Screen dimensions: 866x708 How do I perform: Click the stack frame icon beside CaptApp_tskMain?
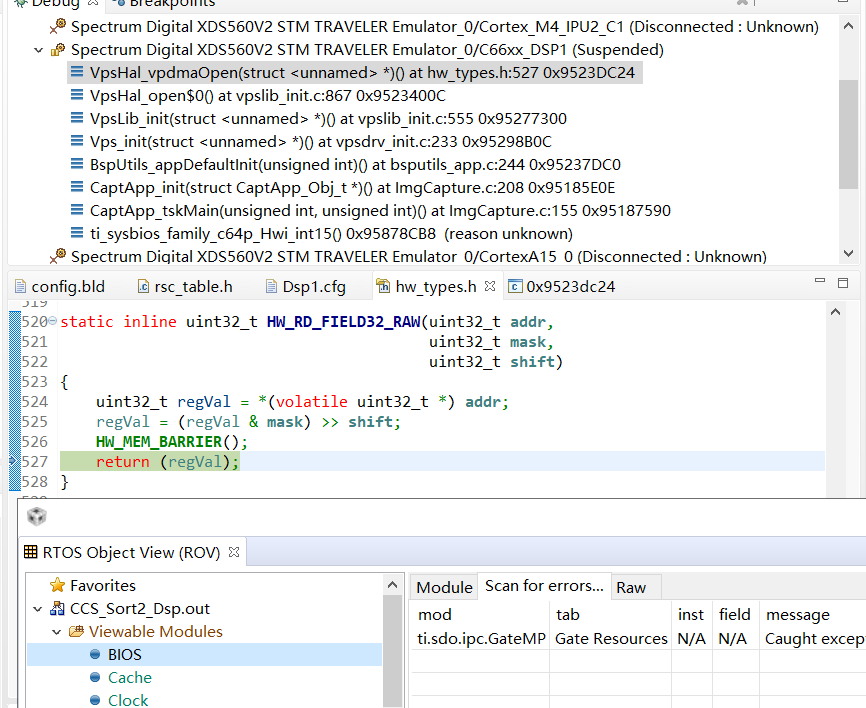77,210
